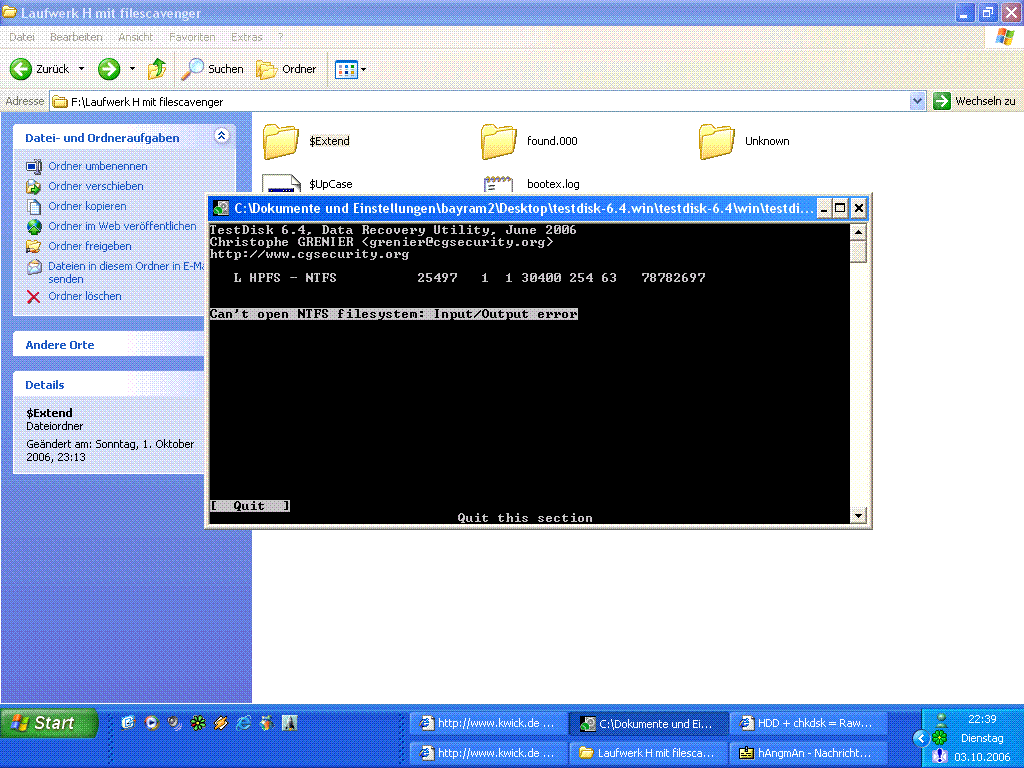Click the Details panel header
Screen dimensions: 1024x768
pos(108,385)
